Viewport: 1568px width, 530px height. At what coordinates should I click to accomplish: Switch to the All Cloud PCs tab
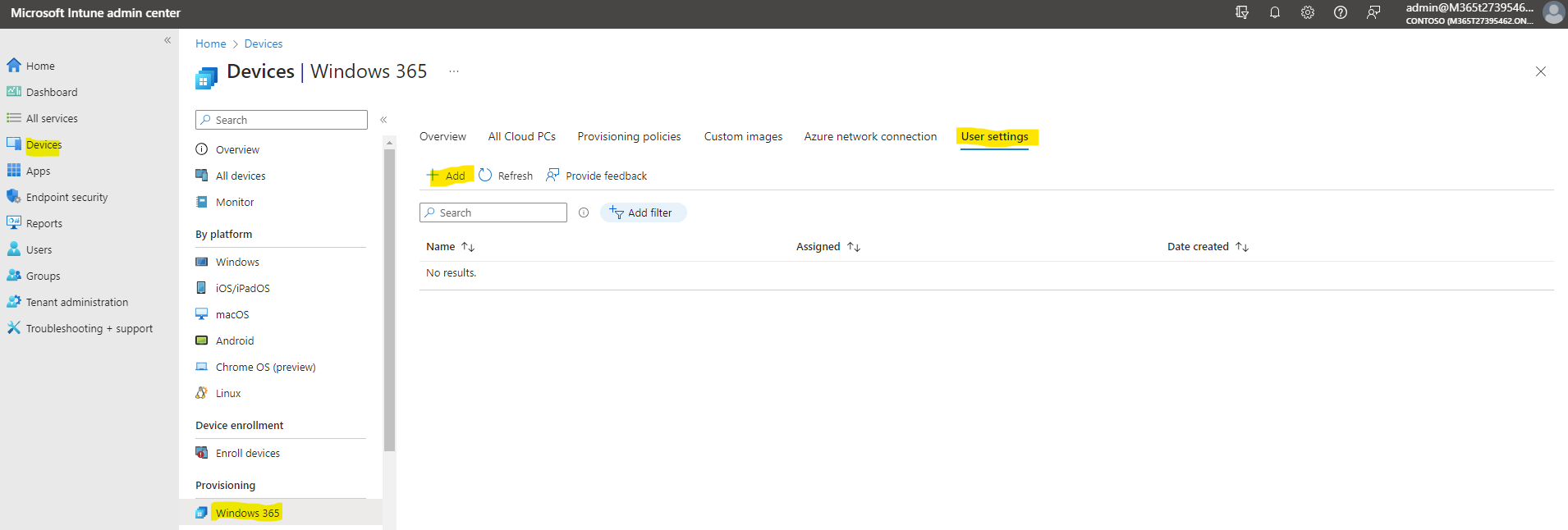pyautogui.click(x=522, y=136)
